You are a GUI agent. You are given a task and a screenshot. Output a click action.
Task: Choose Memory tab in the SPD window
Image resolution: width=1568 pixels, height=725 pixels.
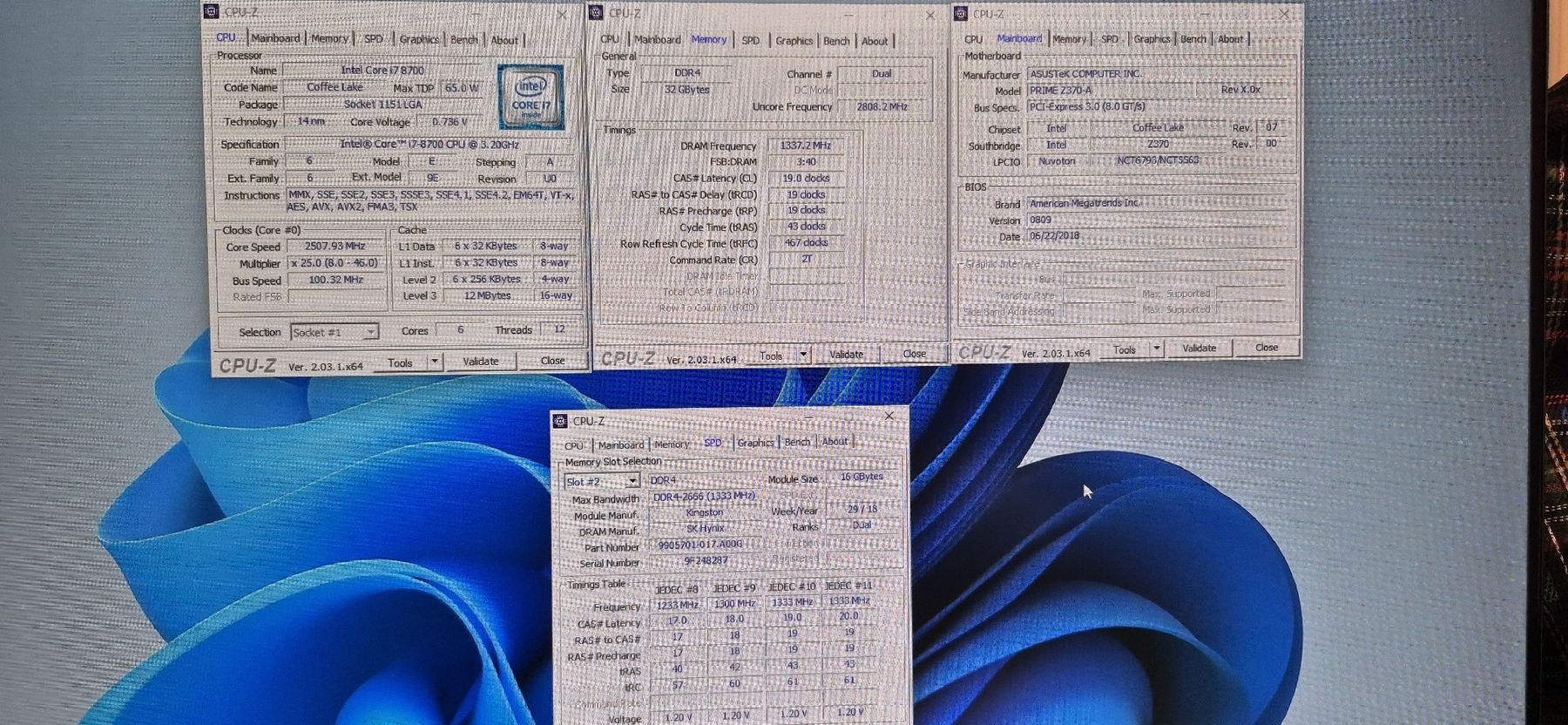point(672,444)
